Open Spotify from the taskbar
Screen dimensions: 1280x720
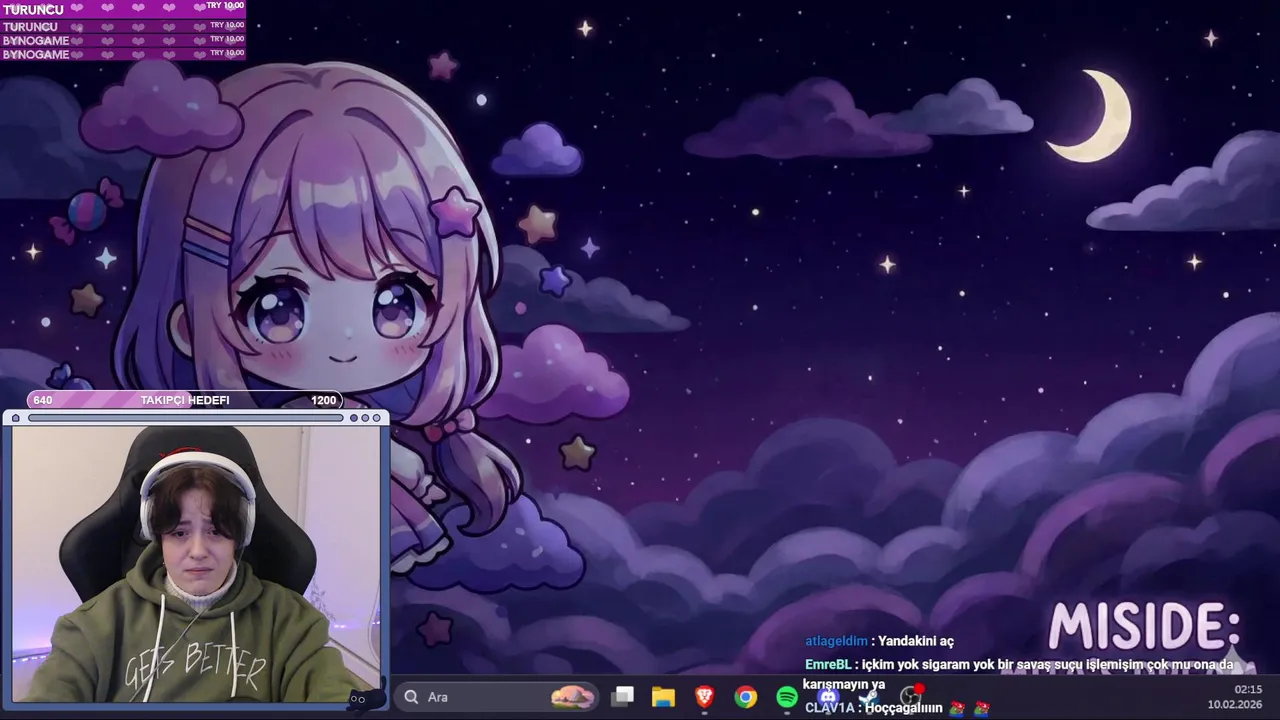pyautogui.click(x=787, y=697)
